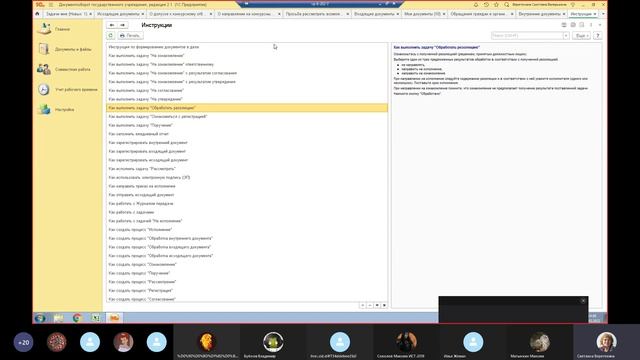The width and height of the screenshot is (640, 360).
Task: Show the +20 more participants
Action: pos(24,342)
